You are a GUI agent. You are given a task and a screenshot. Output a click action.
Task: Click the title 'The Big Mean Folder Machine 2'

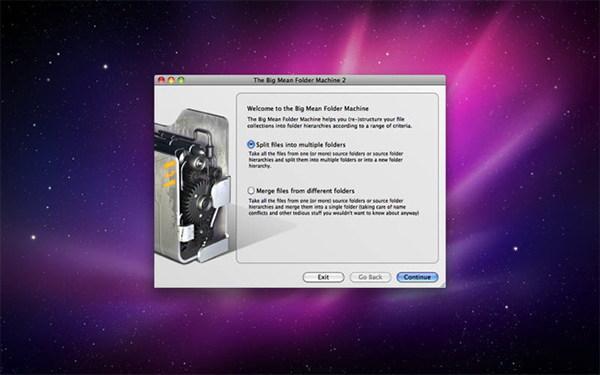tap(300, 80)
